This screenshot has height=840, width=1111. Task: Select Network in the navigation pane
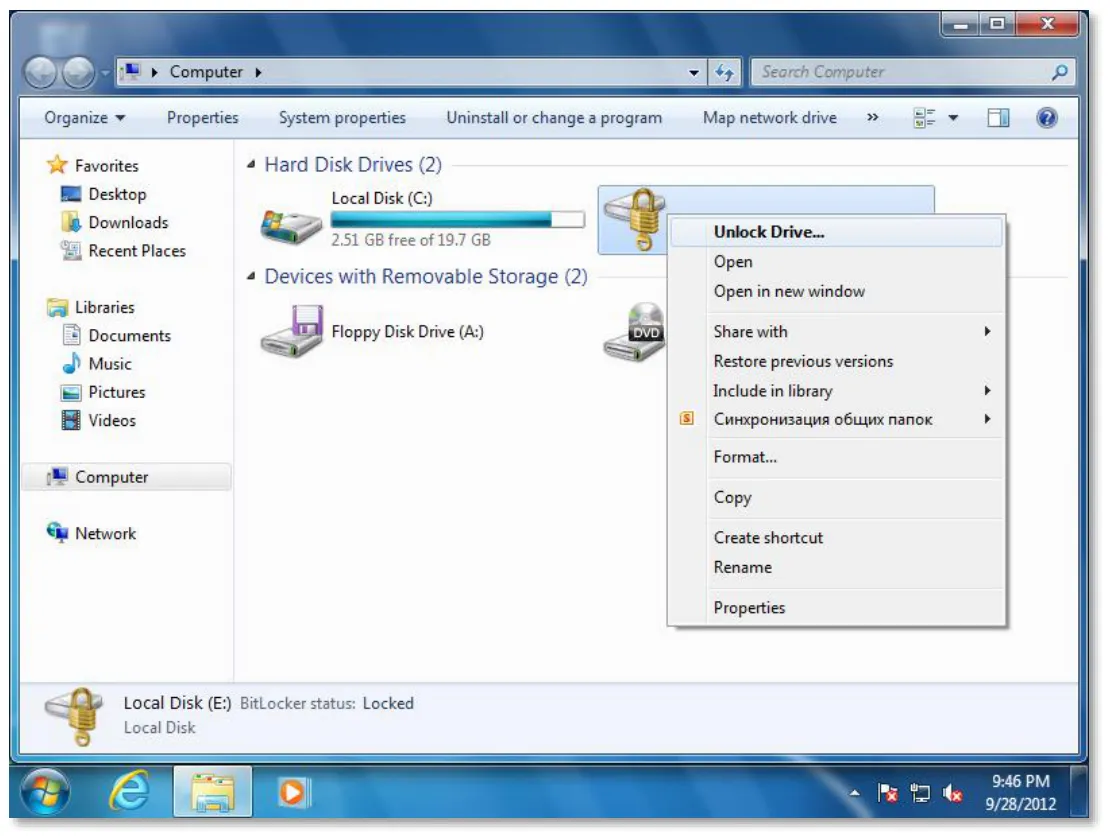[106, 534]
